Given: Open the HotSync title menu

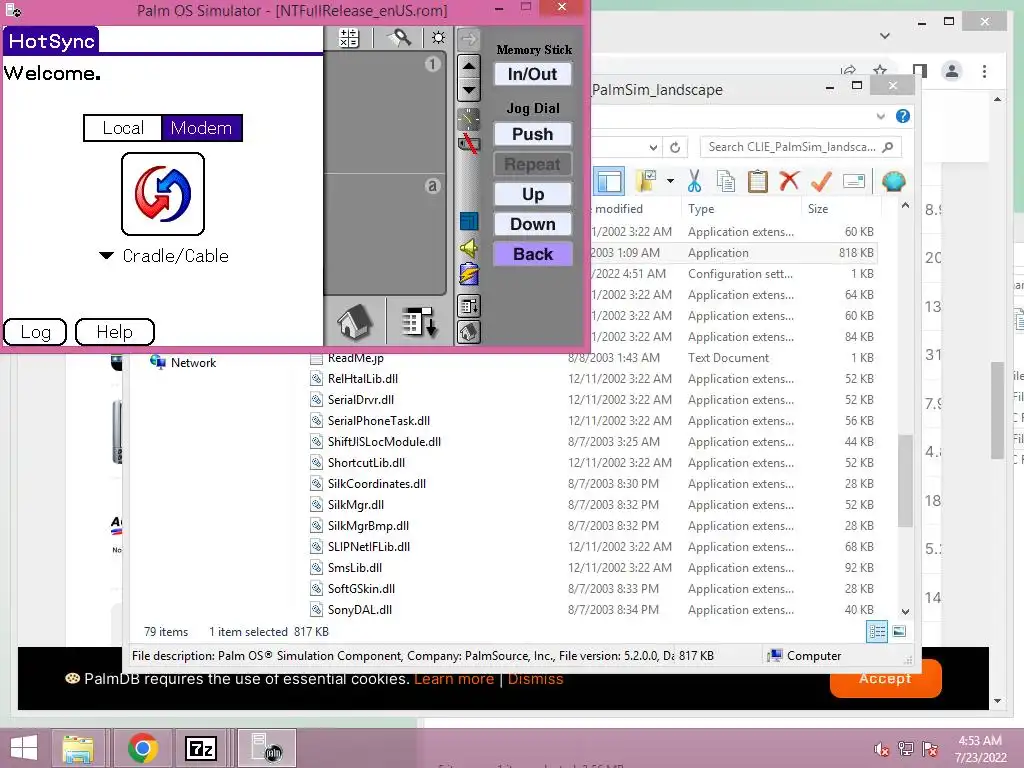Looking at the screenshot, I should (x=52, y=41).
